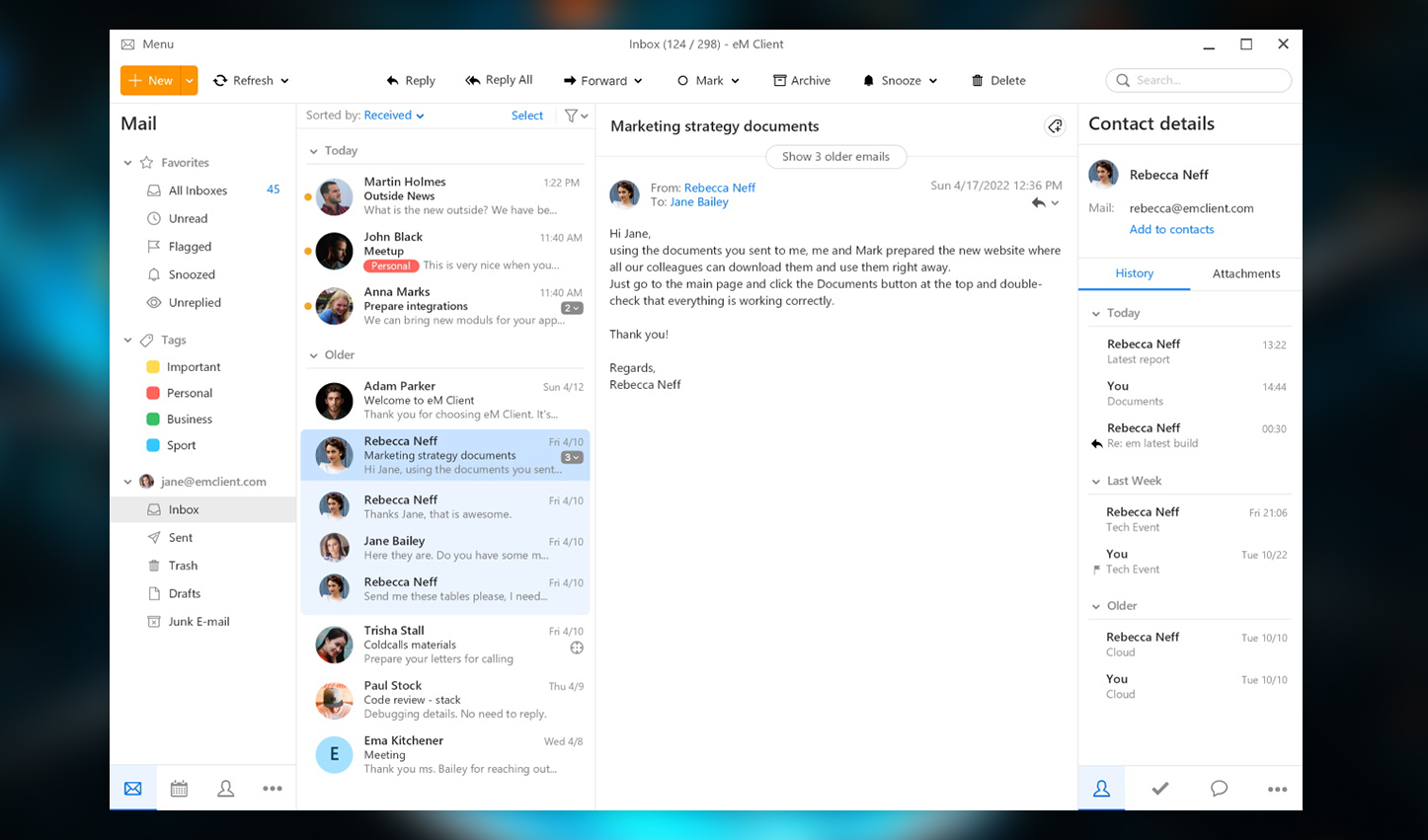
Task: Open the chat bubble icon in sidebar
Action: [1219, 789]
